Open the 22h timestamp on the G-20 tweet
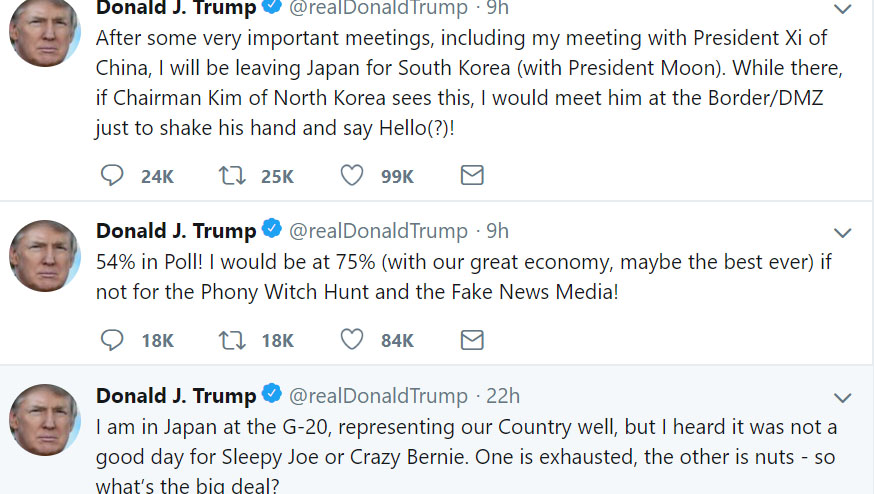 (x=503, y=396)
